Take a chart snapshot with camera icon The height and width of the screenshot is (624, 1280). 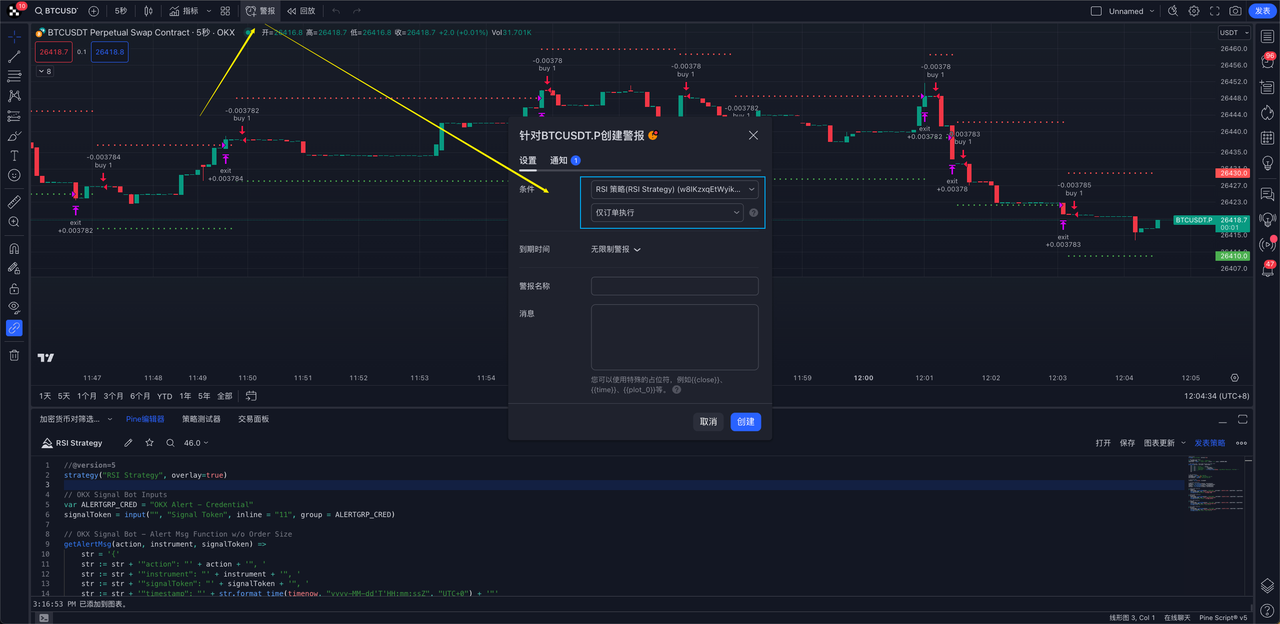click(x=1236, y=11)
